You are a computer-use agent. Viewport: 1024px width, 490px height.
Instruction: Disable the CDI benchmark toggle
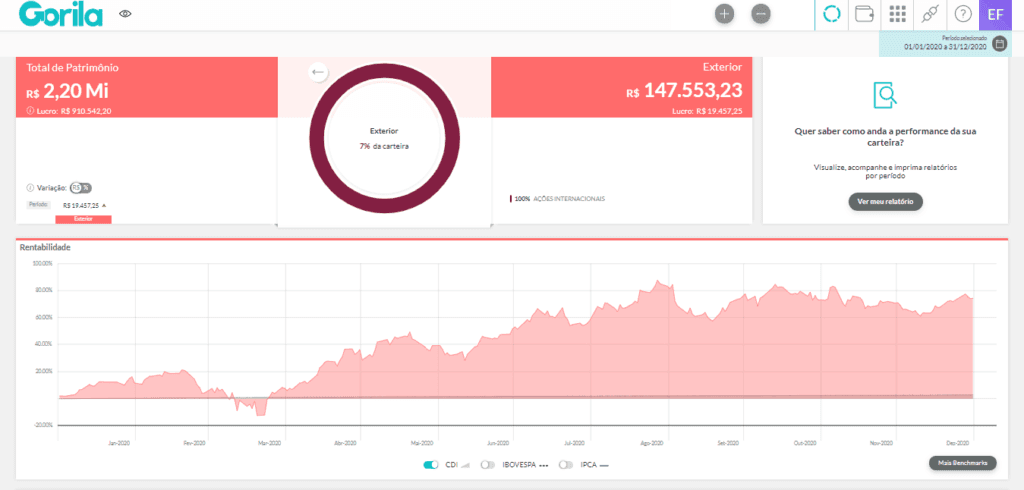(431, 465)
